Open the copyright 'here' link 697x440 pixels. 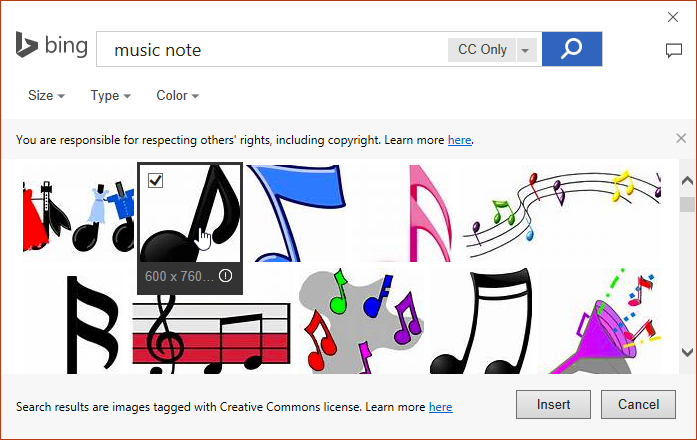(x=459, y=140)
